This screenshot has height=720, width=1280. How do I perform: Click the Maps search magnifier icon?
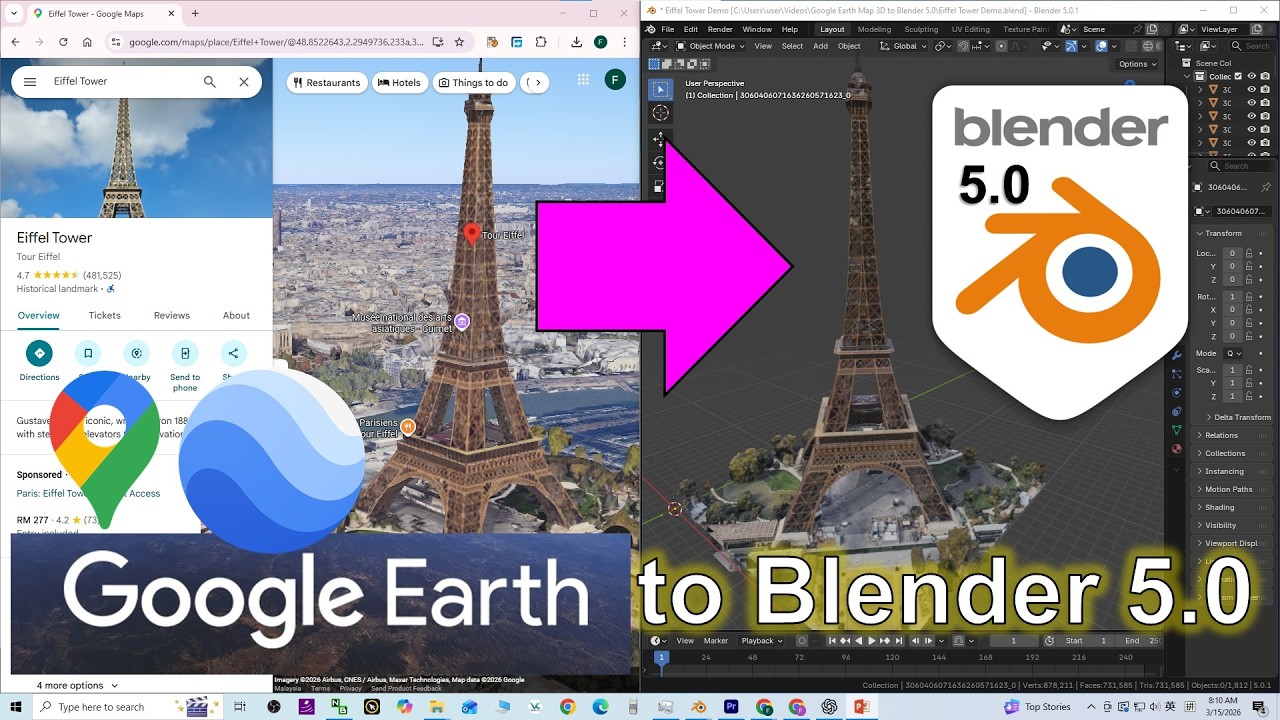[x=210, y=82]
